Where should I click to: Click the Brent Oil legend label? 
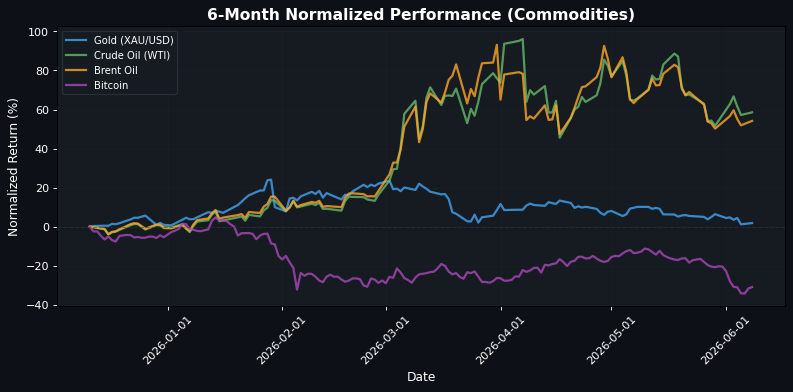[x=116, y=70]
